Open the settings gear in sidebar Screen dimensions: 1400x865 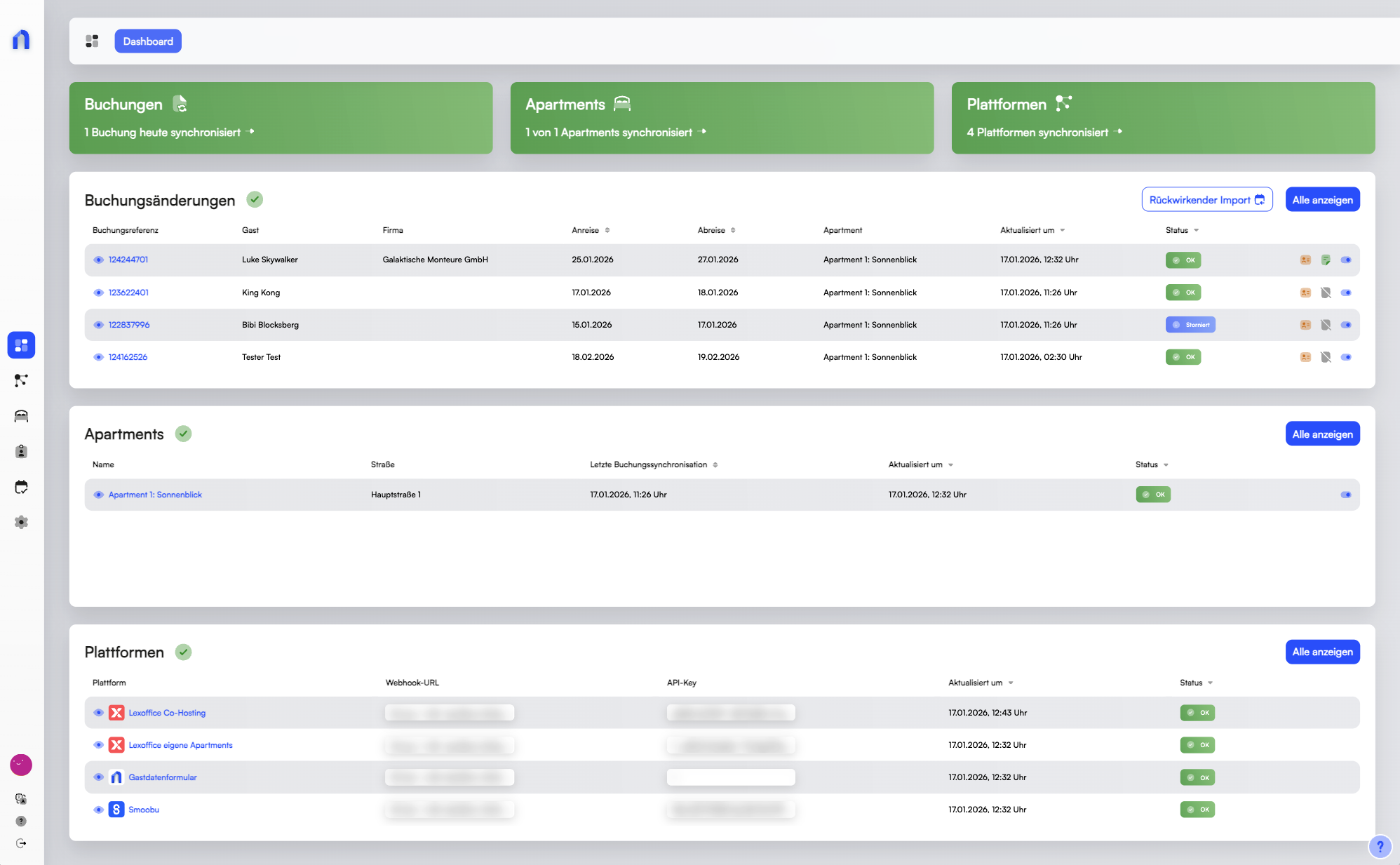(x=21, y=522)
